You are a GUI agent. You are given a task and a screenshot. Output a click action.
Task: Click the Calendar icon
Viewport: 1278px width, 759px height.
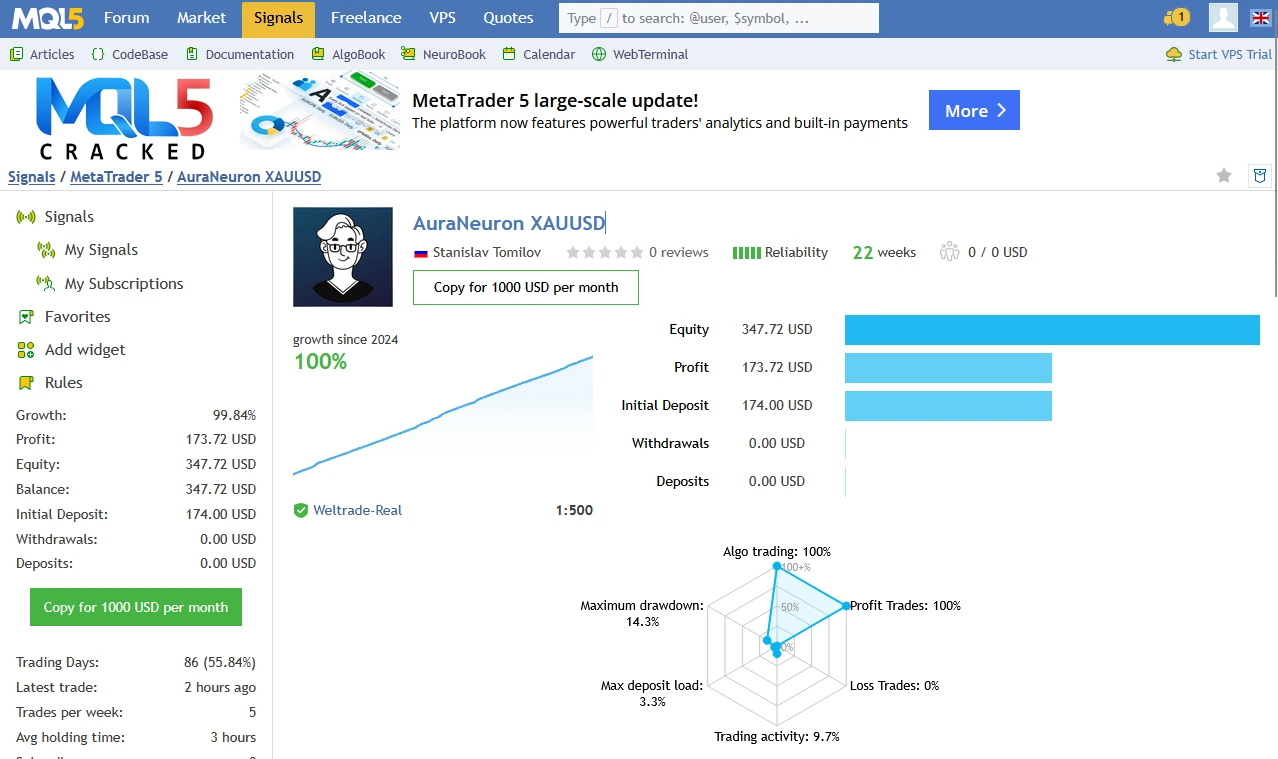click(x=509, y=54)
